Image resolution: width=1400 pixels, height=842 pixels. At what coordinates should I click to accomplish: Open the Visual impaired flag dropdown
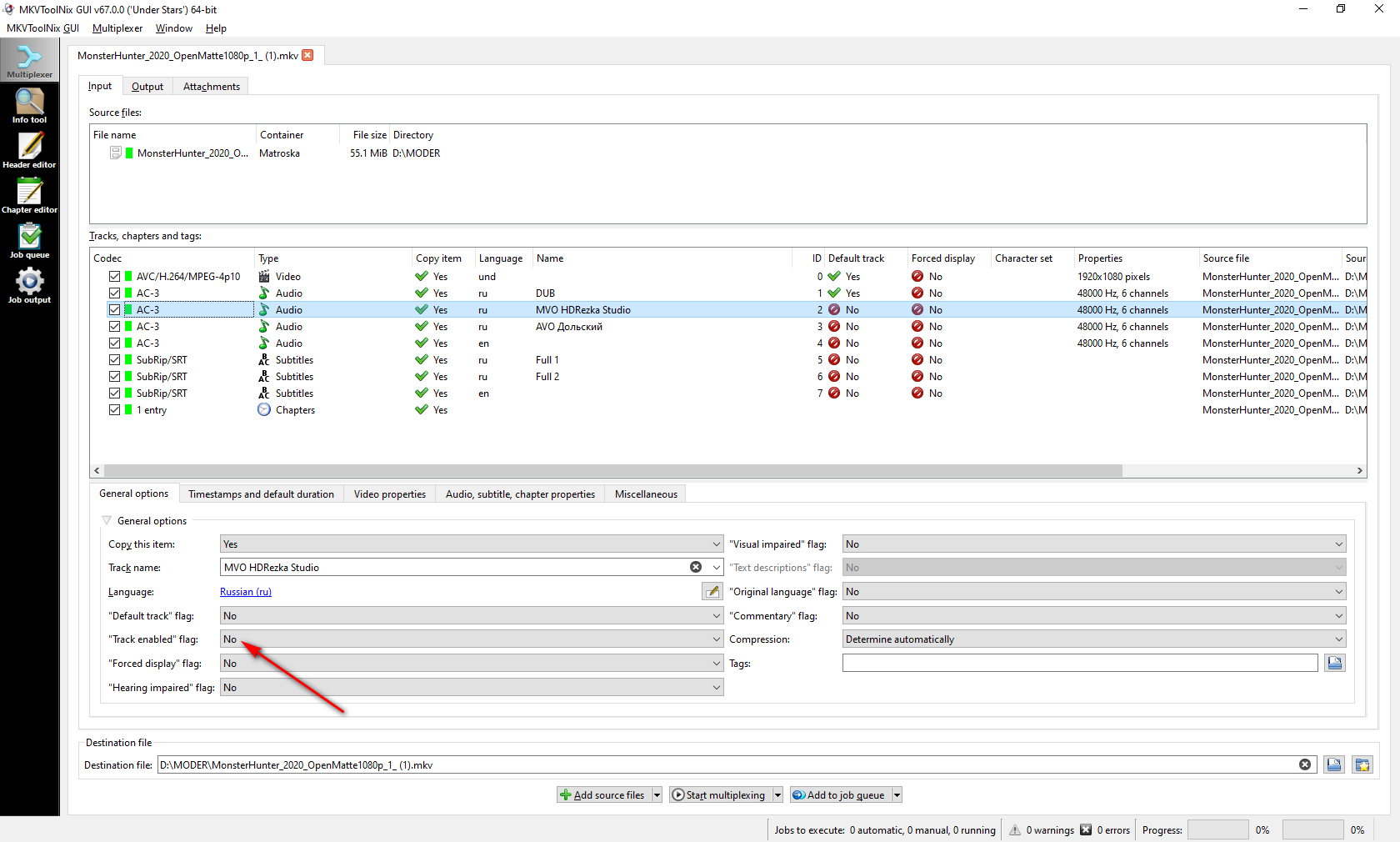[1094, 544]
